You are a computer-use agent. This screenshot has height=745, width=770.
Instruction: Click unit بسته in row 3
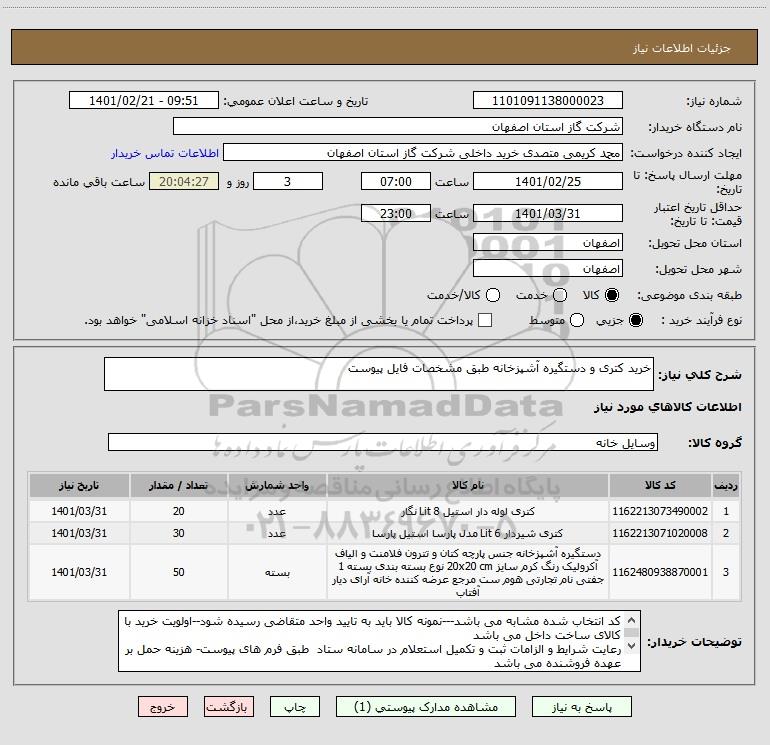(277, 572)
